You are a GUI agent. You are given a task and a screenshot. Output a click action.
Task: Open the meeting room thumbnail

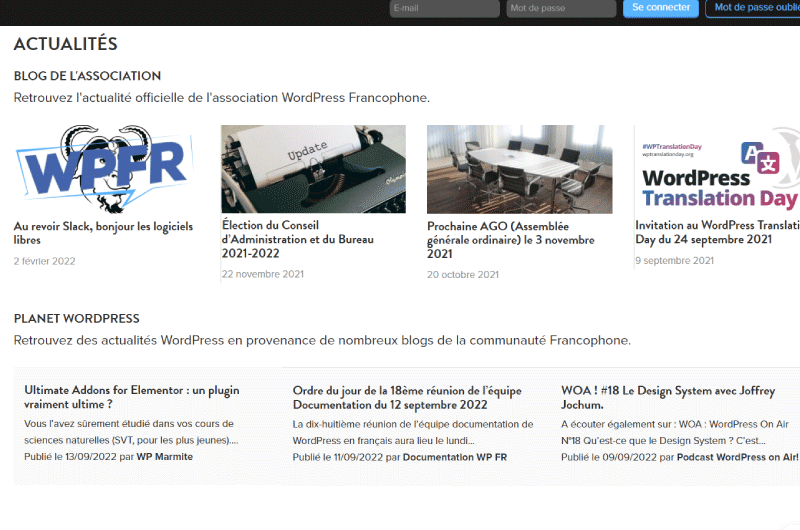point(519,169)
